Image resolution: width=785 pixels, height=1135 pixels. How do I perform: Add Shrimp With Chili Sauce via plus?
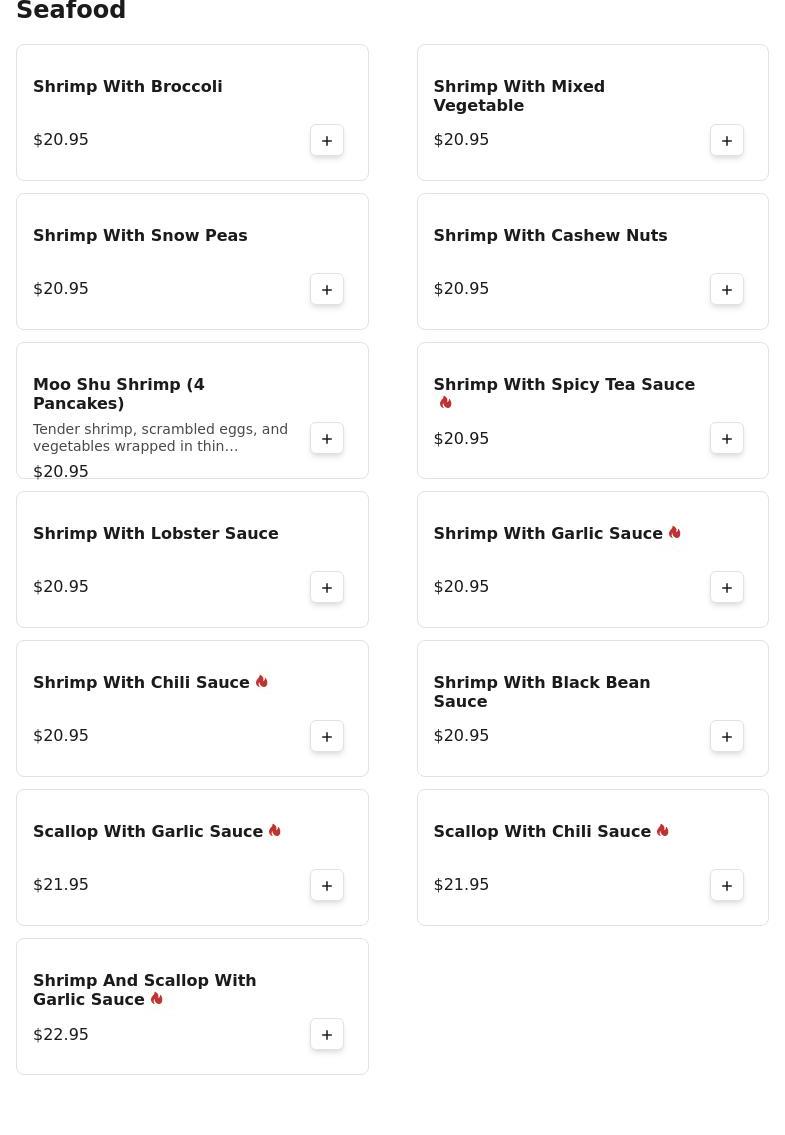click(x=327, y=737)
